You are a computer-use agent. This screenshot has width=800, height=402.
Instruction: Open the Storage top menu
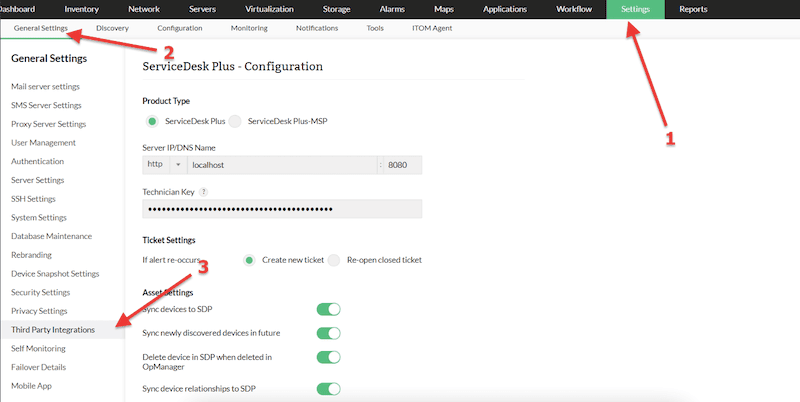click(x=337, y=9)
